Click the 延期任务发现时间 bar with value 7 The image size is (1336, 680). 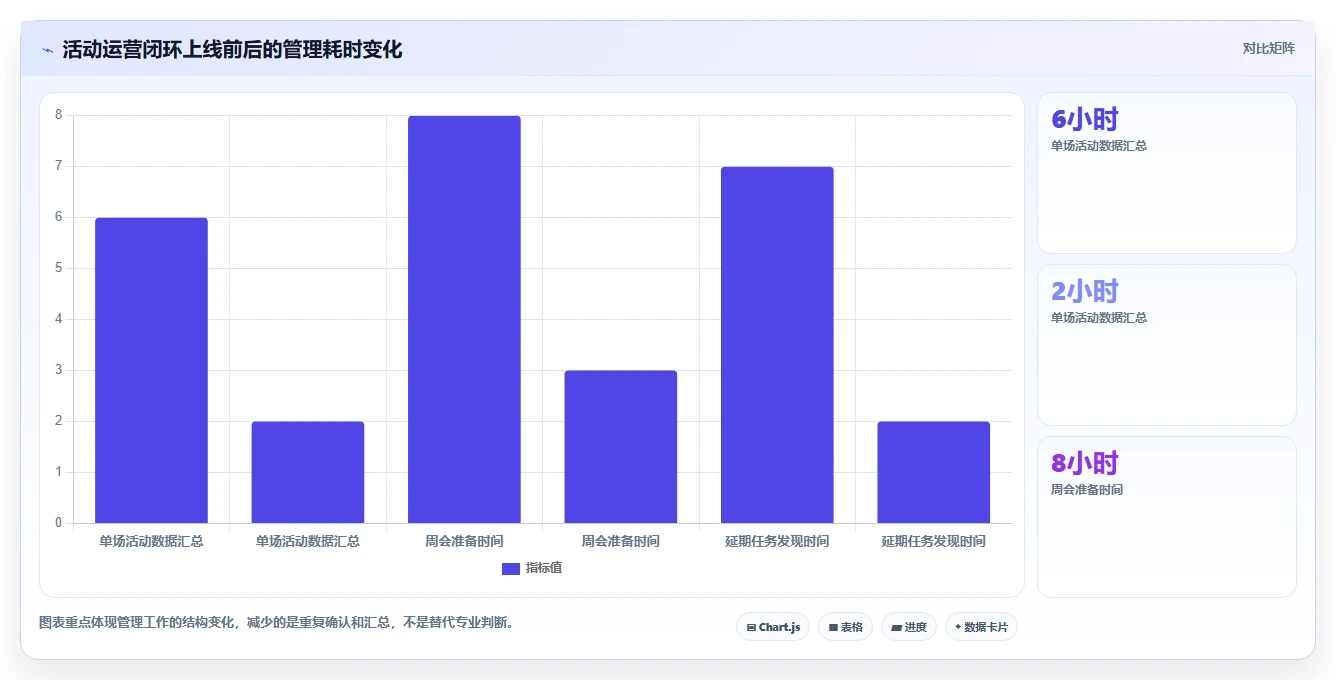point(777,345)
